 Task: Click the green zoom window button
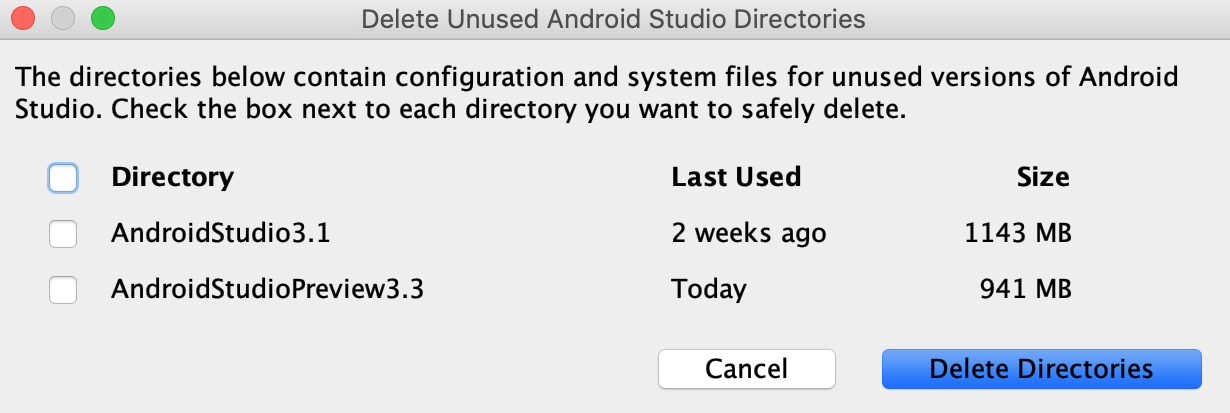pos(101,18)
